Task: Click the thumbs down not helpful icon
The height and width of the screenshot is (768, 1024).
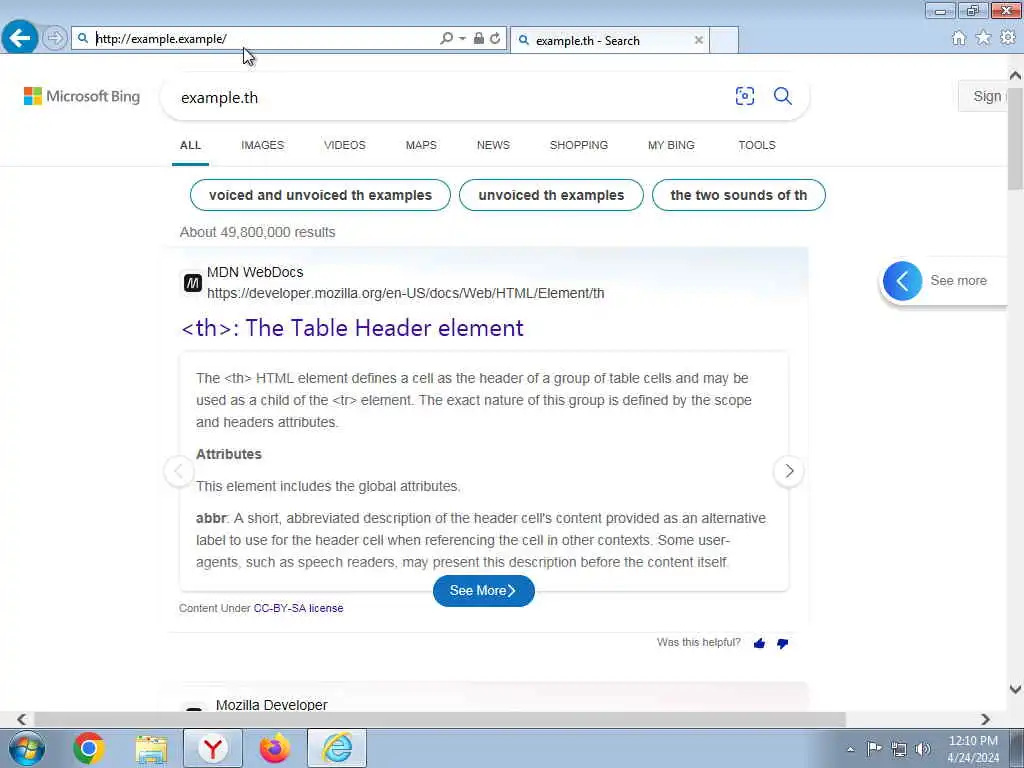Action: pyautogui.click(x=782, y=643)
